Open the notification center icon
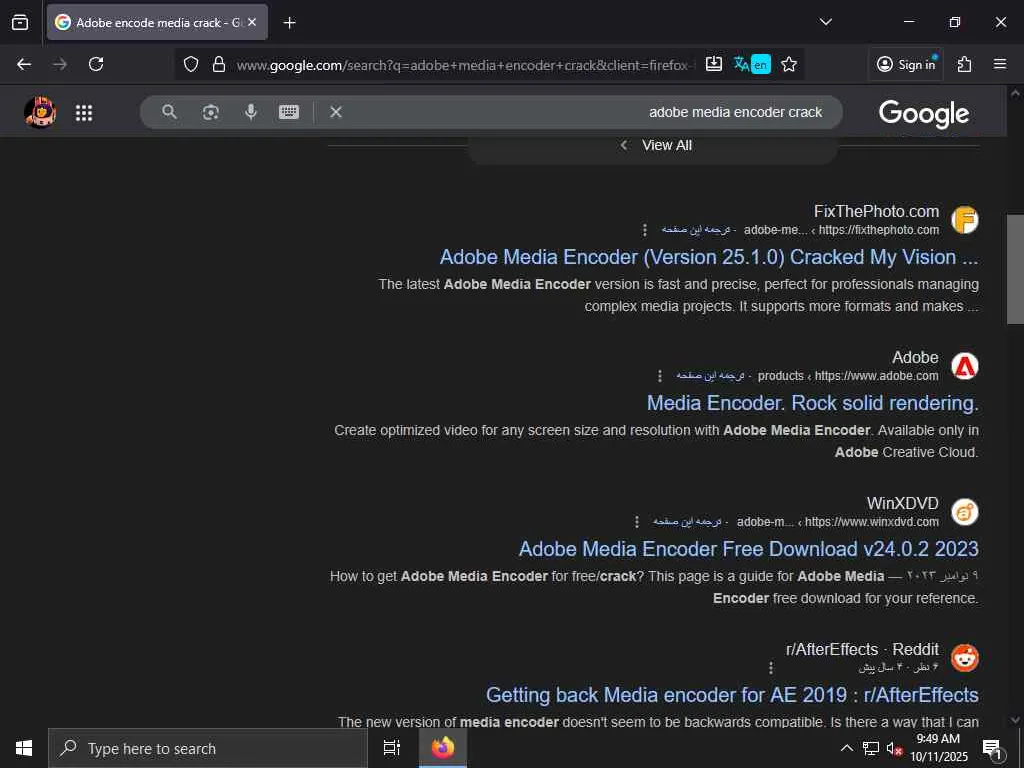This screenshot has height=768, width=1024. click(993, 749)
